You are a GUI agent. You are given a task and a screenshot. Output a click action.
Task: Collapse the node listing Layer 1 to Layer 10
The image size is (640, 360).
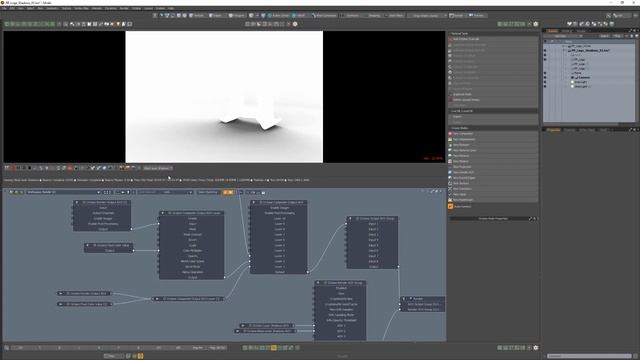[x=253, y=202]
